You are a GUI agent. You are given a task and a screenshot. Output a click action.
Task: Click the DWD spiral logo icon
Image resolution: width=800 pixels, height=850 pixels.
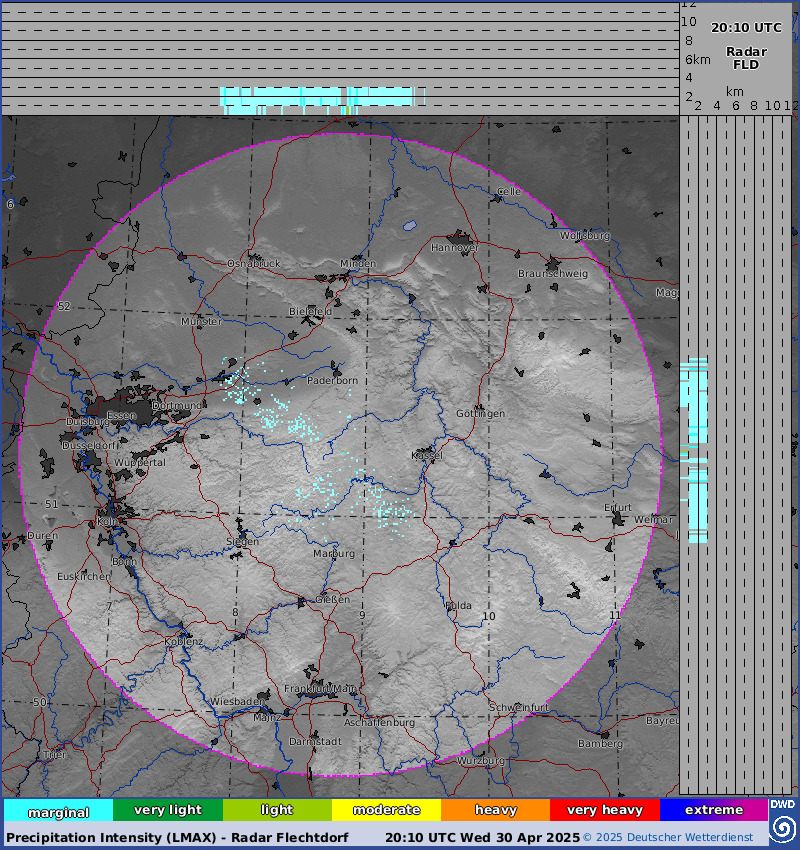click(x=782, y=828)
